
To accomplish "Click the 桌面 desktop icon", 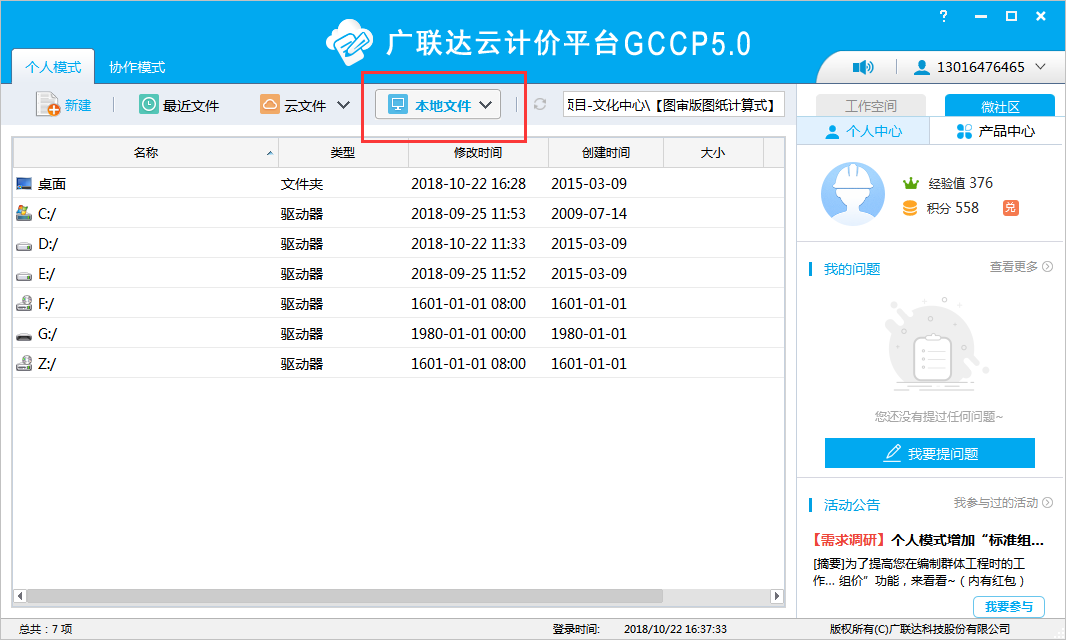I will (x=24, y=184).
